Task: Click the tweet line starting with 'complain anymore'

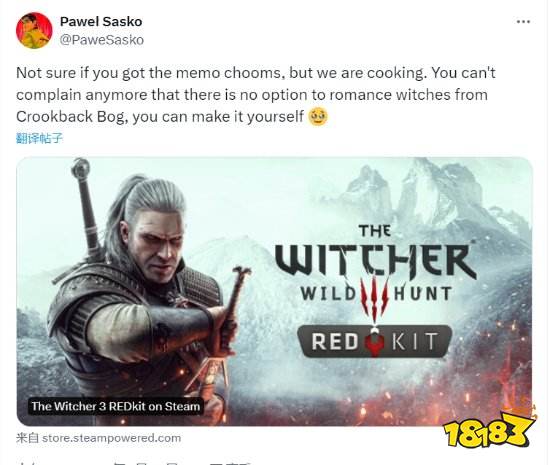Action: tap(252, 95)
